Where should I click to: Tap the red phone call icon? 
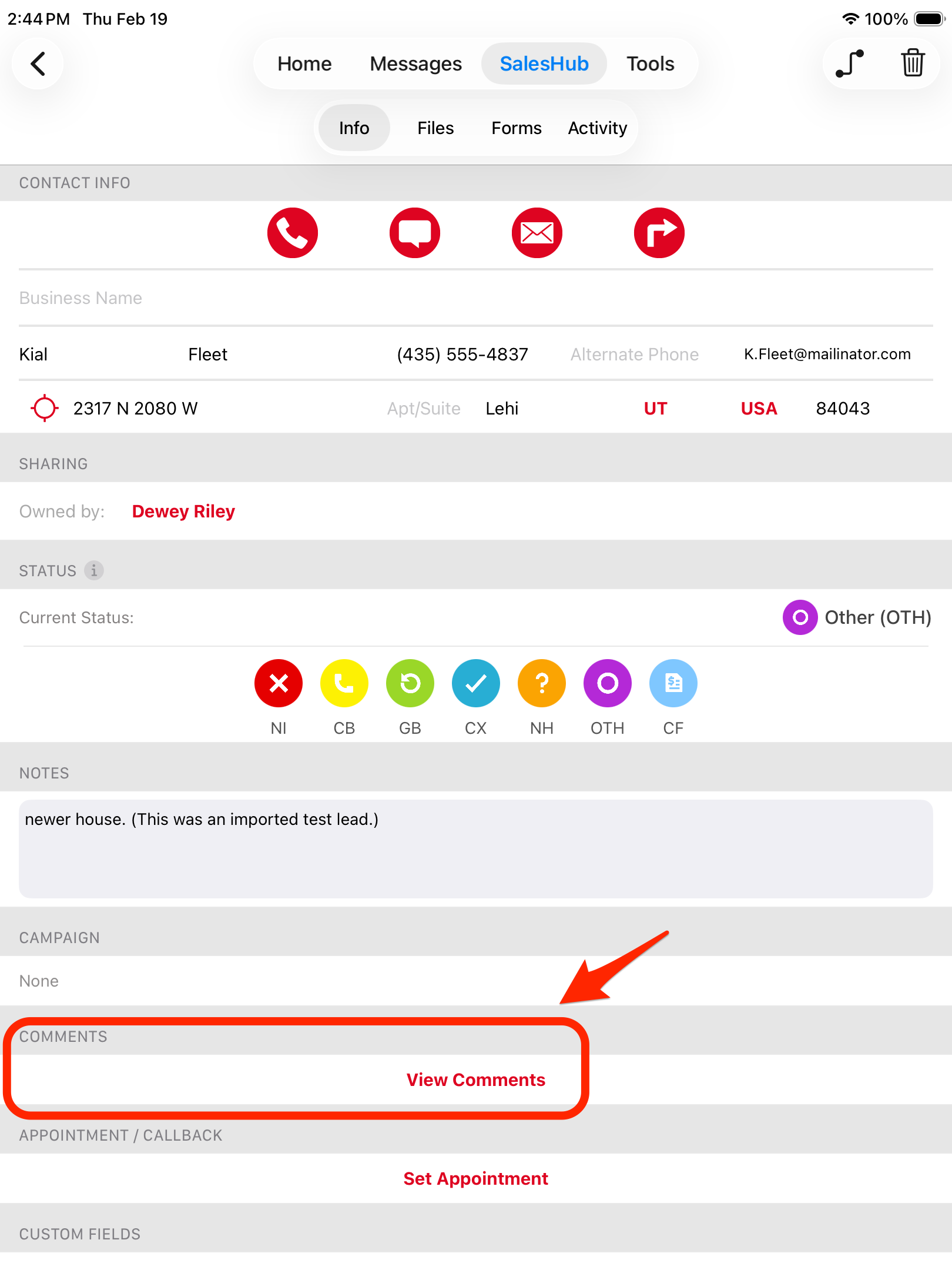pos(292,233)
